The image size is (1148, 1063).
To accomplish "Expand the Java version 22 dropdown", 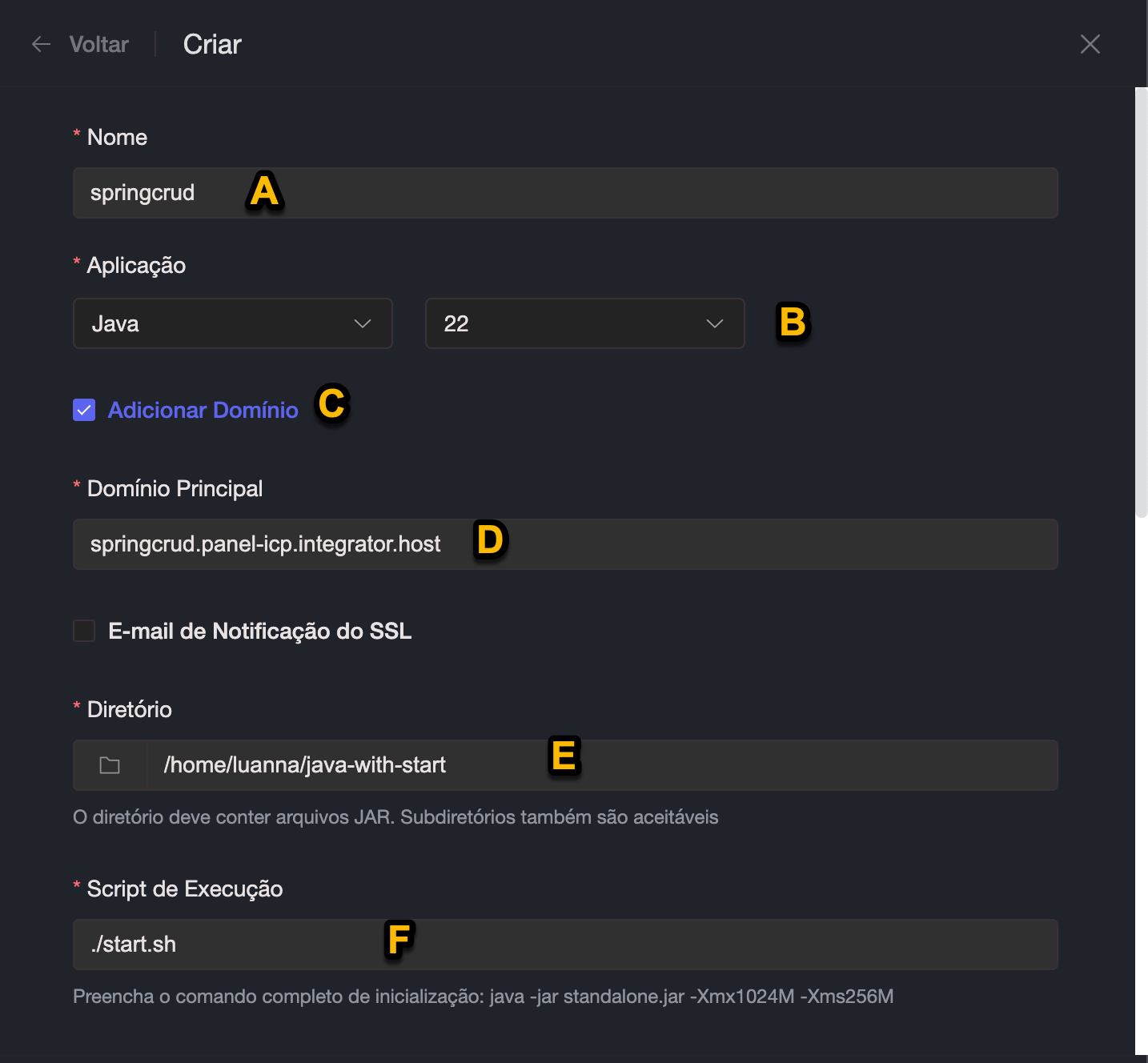I will [x=584, y=323].
